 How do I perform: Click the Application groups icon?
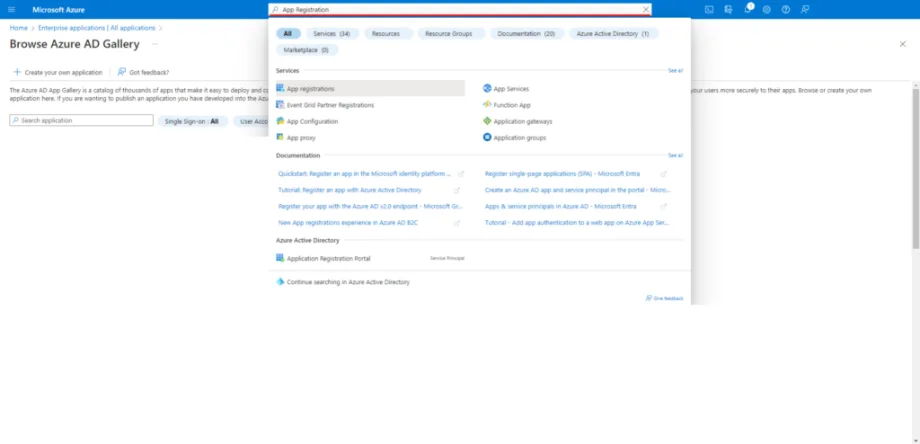point(487,137)
